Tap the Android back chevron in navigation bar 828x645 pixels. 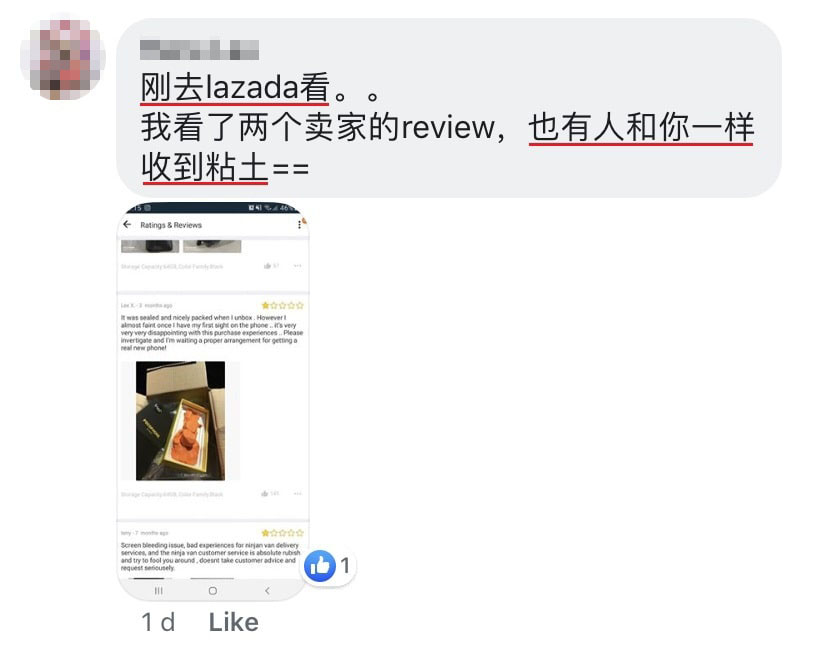pos(267,591)
